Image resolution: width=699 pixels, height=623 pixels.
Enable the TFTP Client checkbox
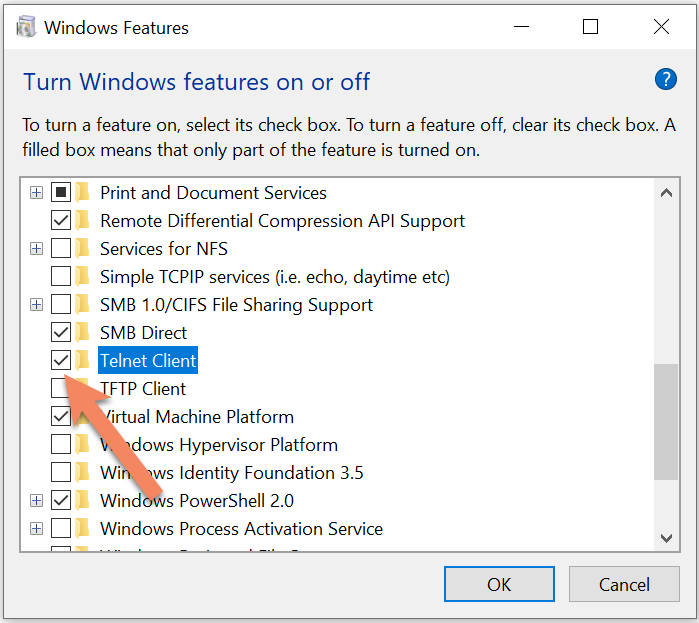pyautogui.click(x=61, y=388)
